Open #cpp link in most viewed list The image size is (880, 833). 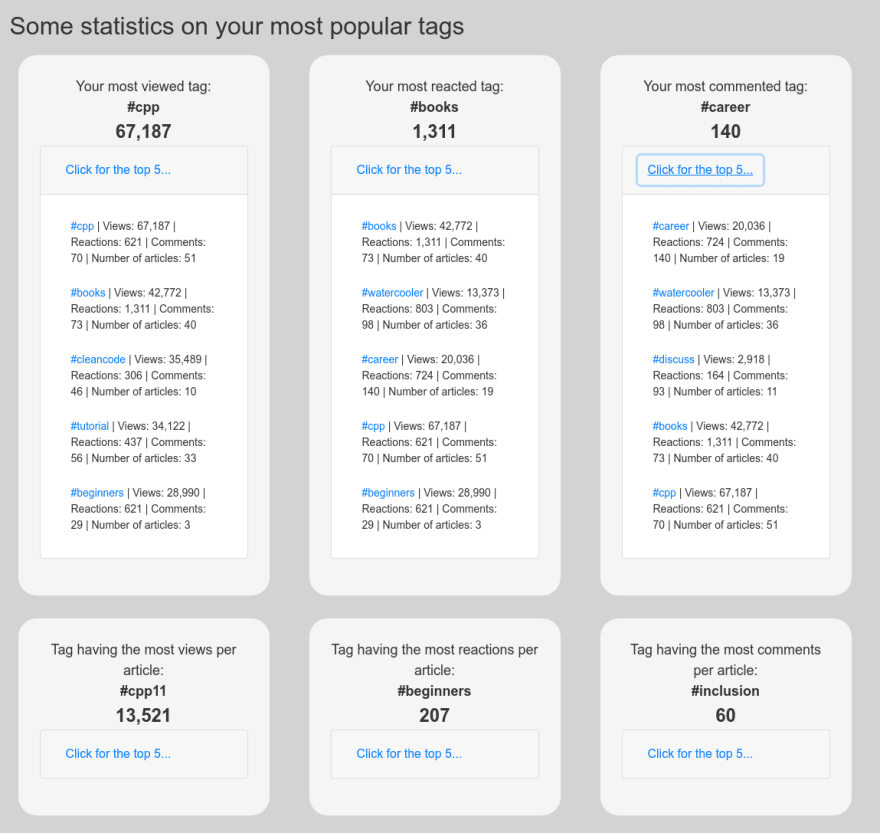click(82, 226)
